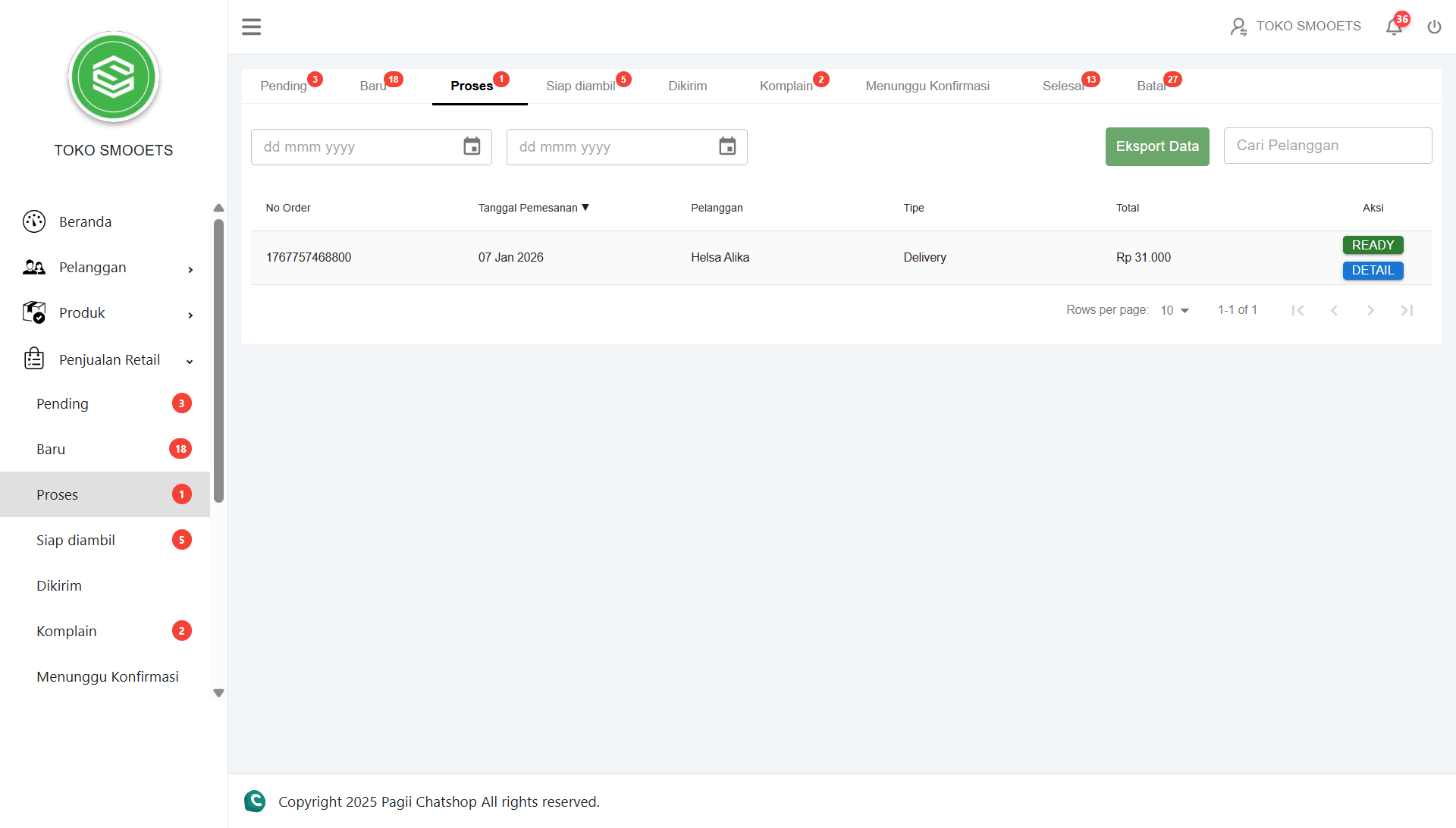Image resolution: width=1456 pixels, height=828 pixels.
Task: Click the power logout icon
Action: click(1434, 27)
